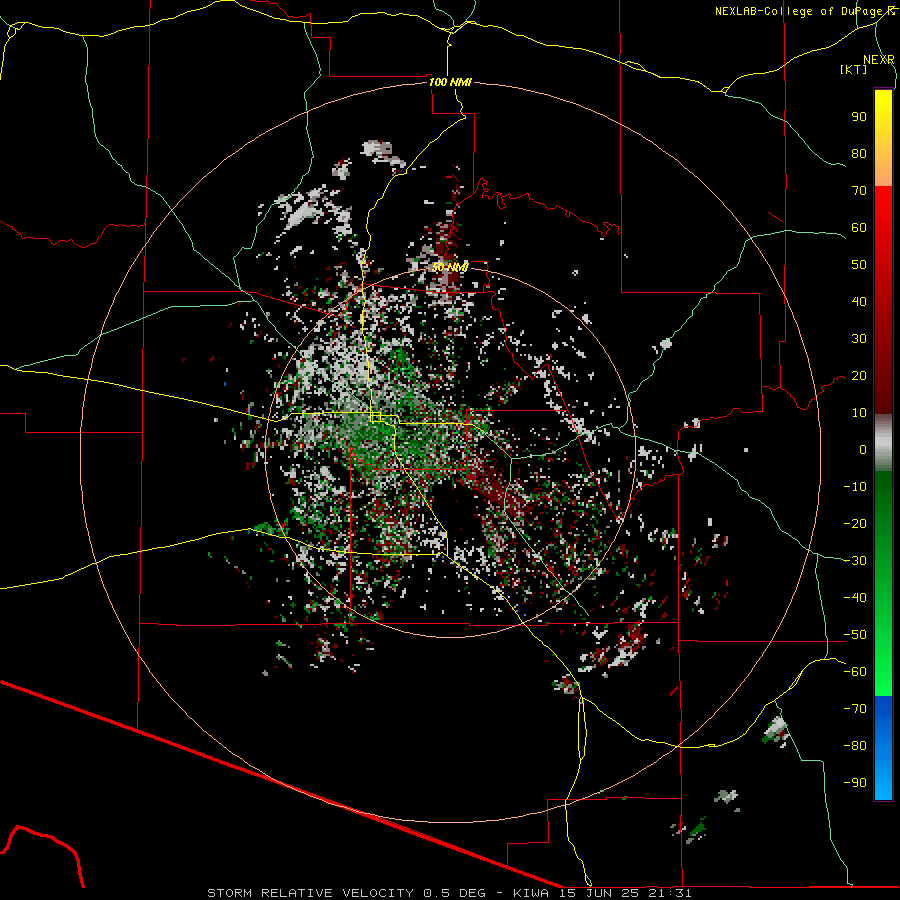Image resolution: width=900 pixels, height=900 pixels.
Task: Click the -70 value on velocity scale
Action: click(x=855, y=709)
